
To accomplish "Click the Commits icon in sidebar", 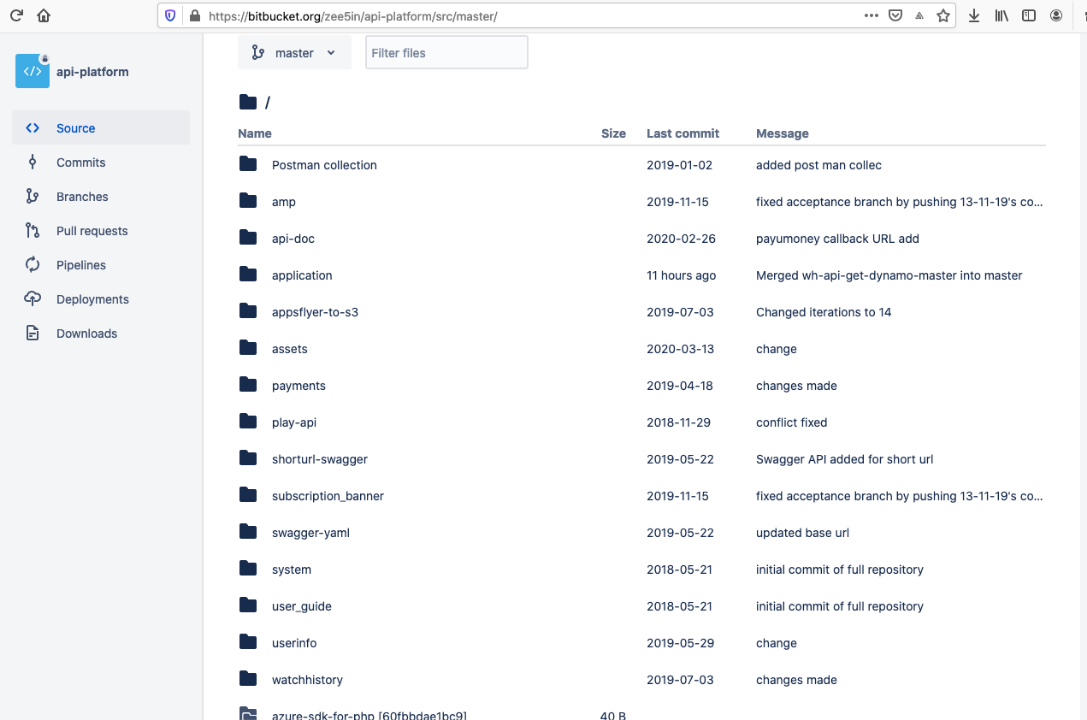I will coord(33,162).
